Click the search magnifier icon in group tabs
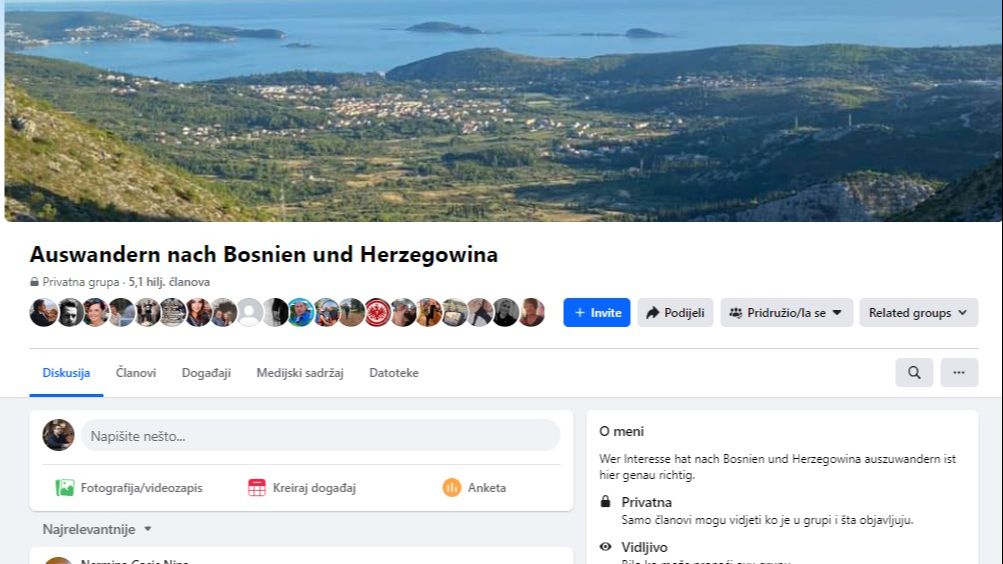Image resolution: width=1003 pixels, height=564 pixels. 914,372
